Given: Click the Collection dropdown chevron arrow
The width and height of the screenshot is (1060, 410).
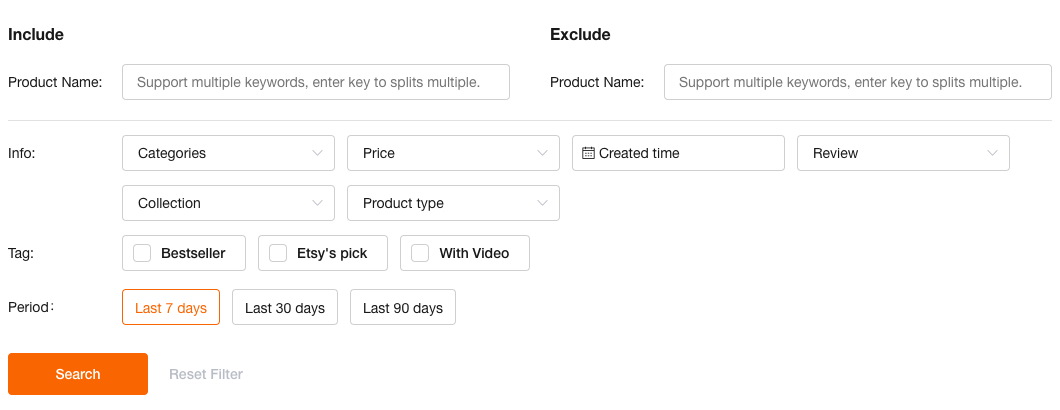Looking at the screenshot, I should (x=317, y=203).
